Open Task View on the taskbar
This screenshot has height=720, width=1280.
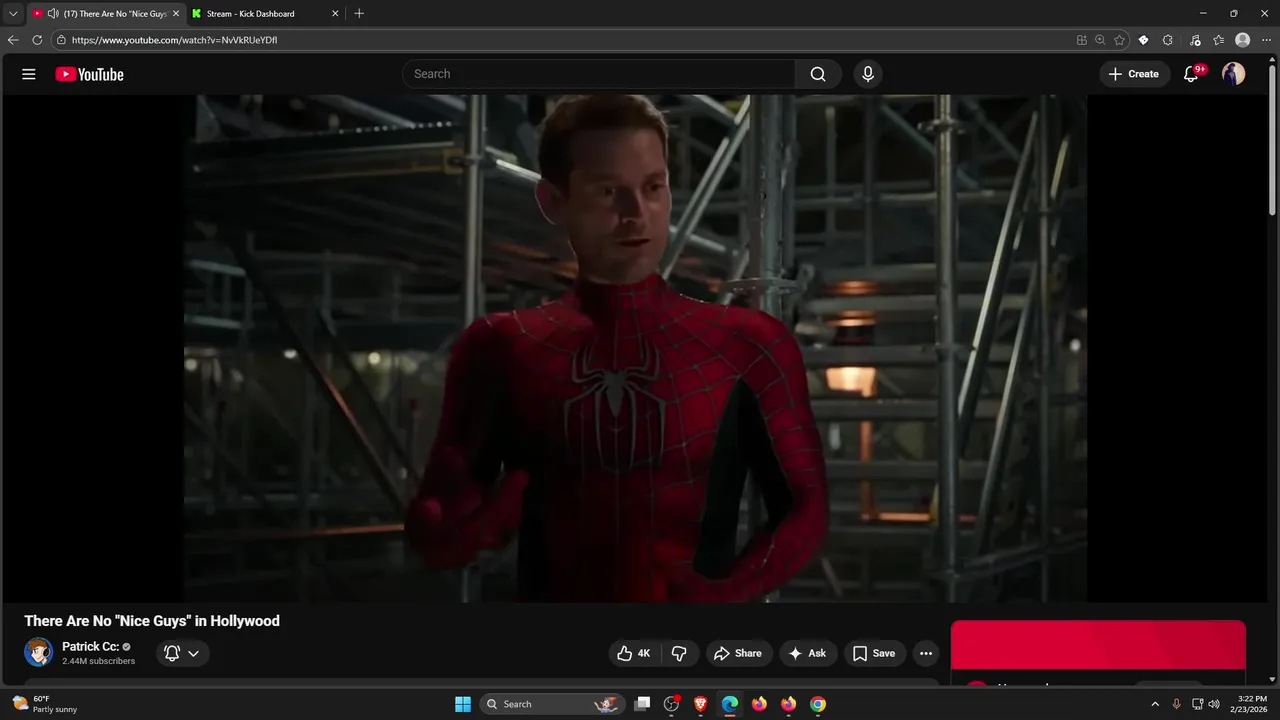coord(643,704)
